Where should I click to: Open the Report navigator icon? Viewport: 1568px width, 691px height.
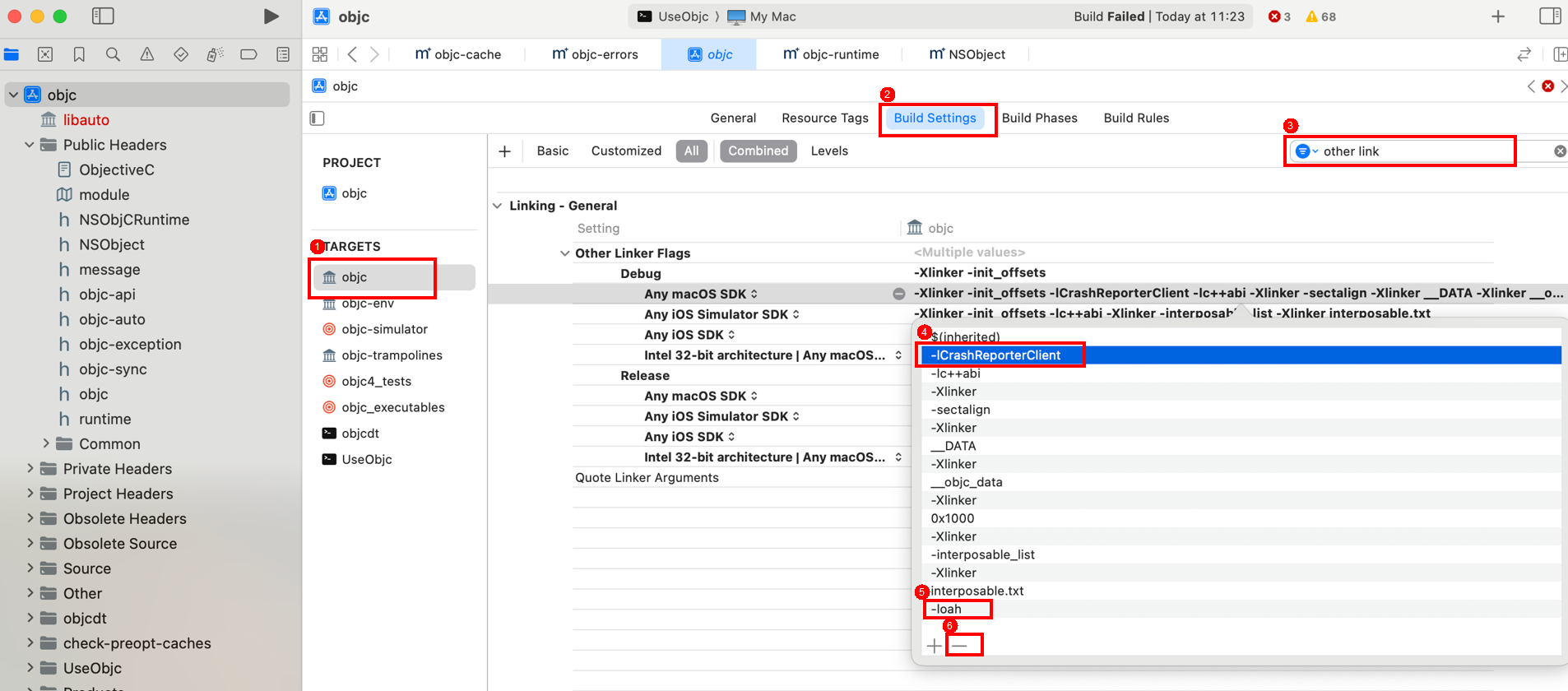tap(283, 54)
